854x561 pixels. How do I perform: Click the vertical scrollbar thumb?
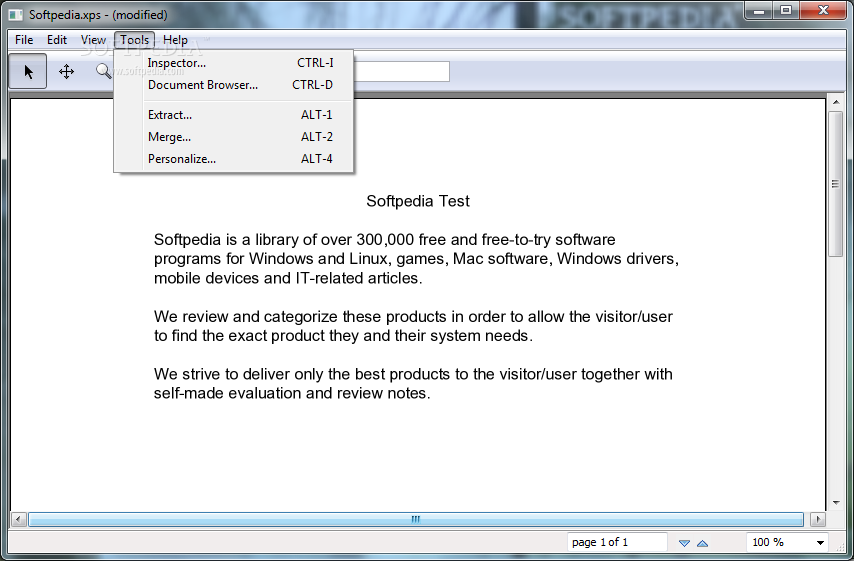tap(835, 184)
